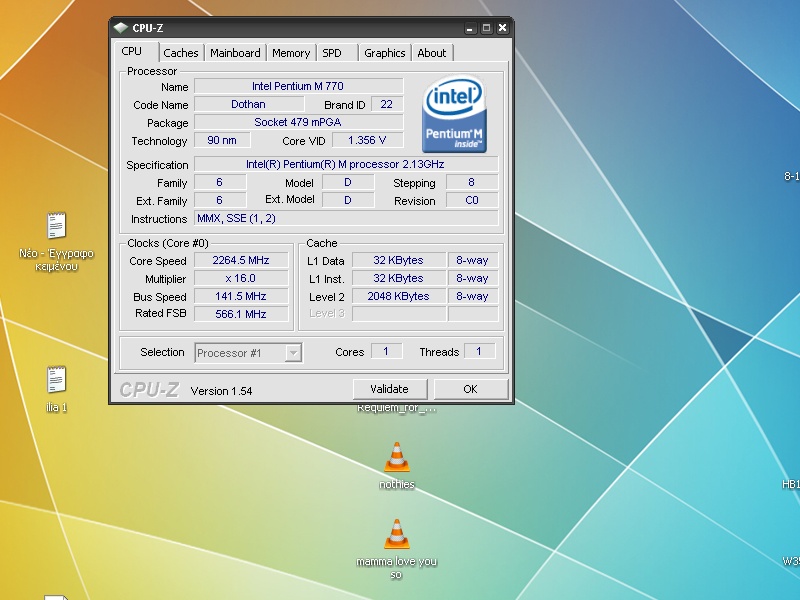This screenshot has height=600, width=800.
Task: Switch to the Caches tab
Action: [x=181, y=53]
